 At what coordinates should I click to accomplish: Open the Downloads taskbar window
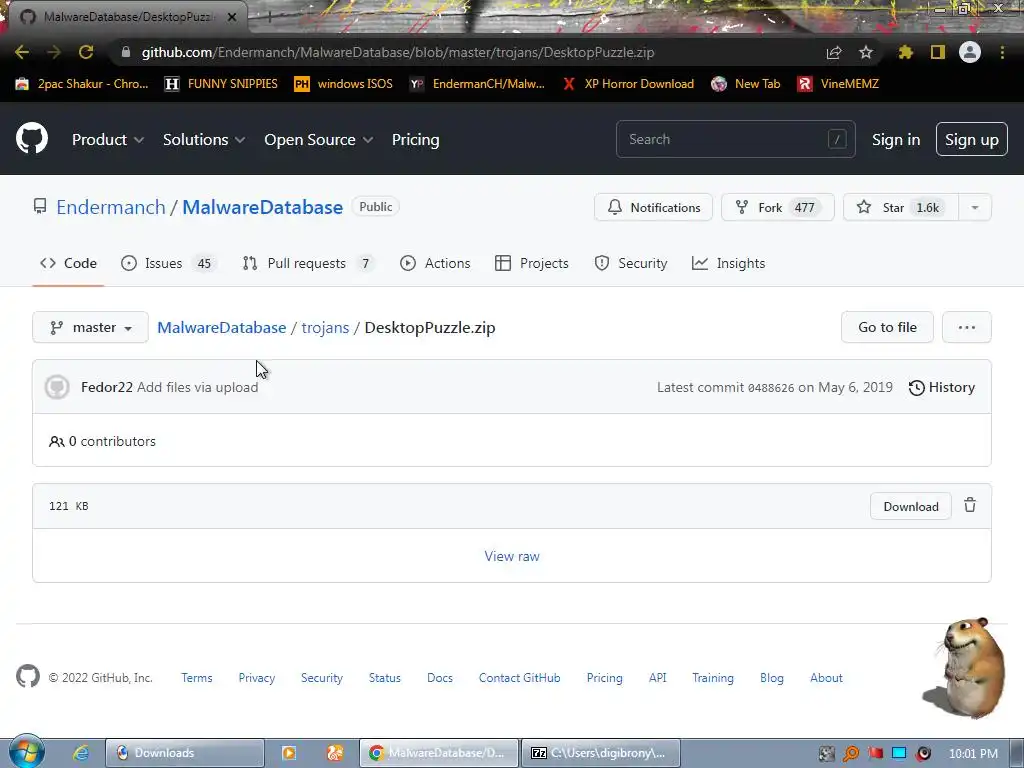point(185,753)
